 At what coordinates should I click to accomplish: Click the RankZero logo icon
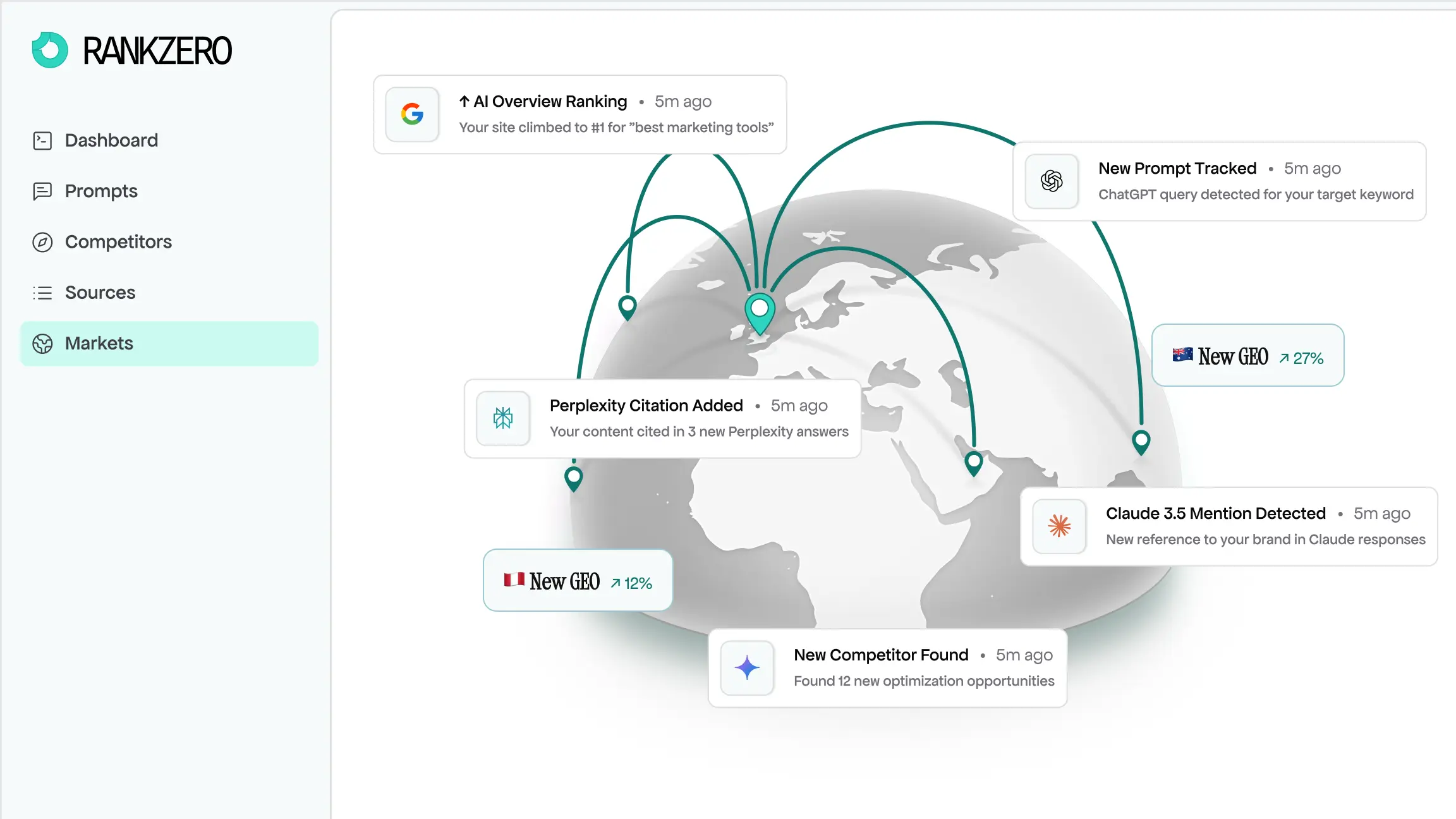[x=50, y=51]
